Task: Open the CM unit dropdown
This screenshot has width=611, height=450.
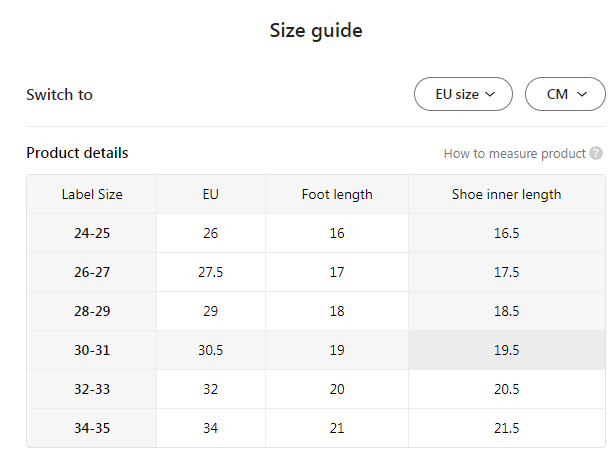Action: (565, 95)
